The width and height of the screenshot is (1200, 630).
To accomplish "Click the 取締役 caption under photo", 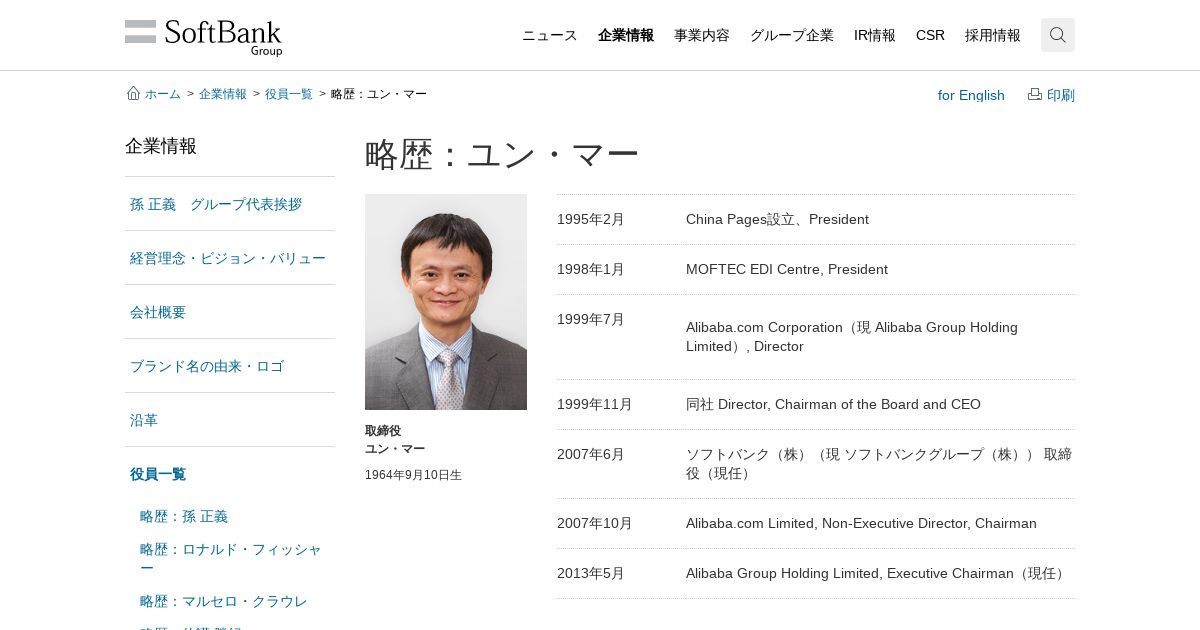I will pyautogui.click(x=383, y=431).
